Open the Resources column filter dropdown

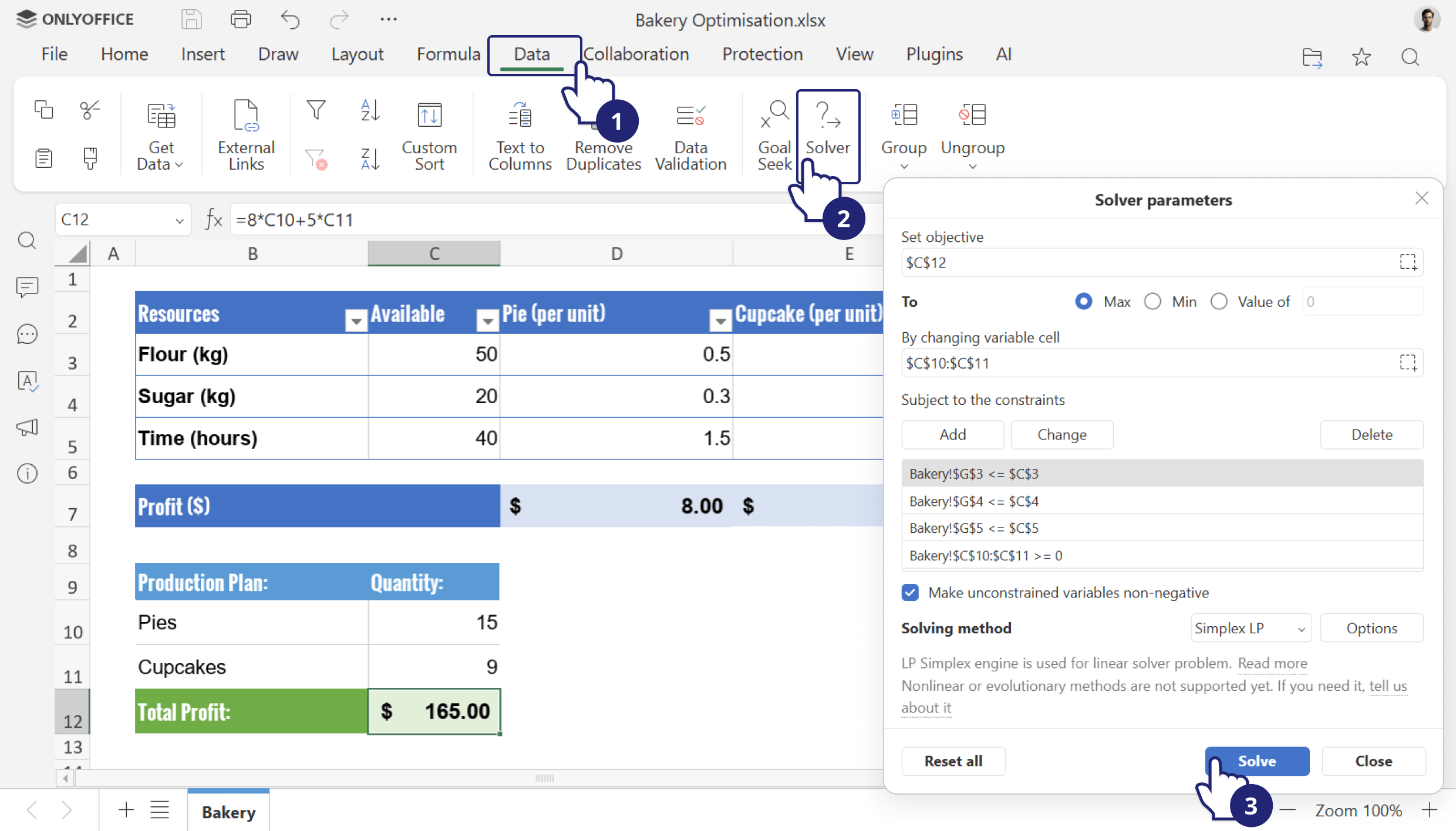coord(356,320)
